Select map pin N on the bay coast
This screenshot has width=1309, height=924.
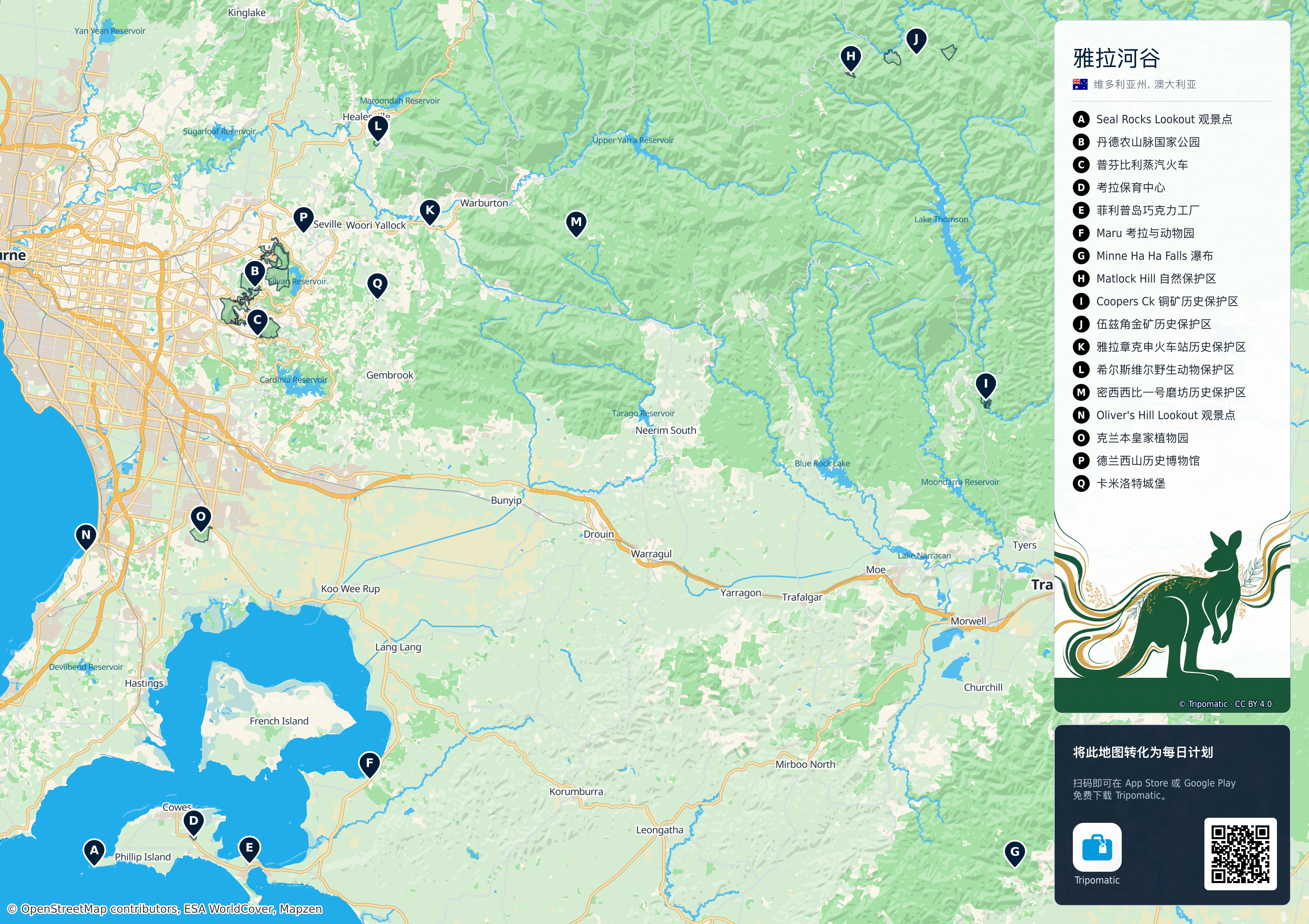[86, 536]
